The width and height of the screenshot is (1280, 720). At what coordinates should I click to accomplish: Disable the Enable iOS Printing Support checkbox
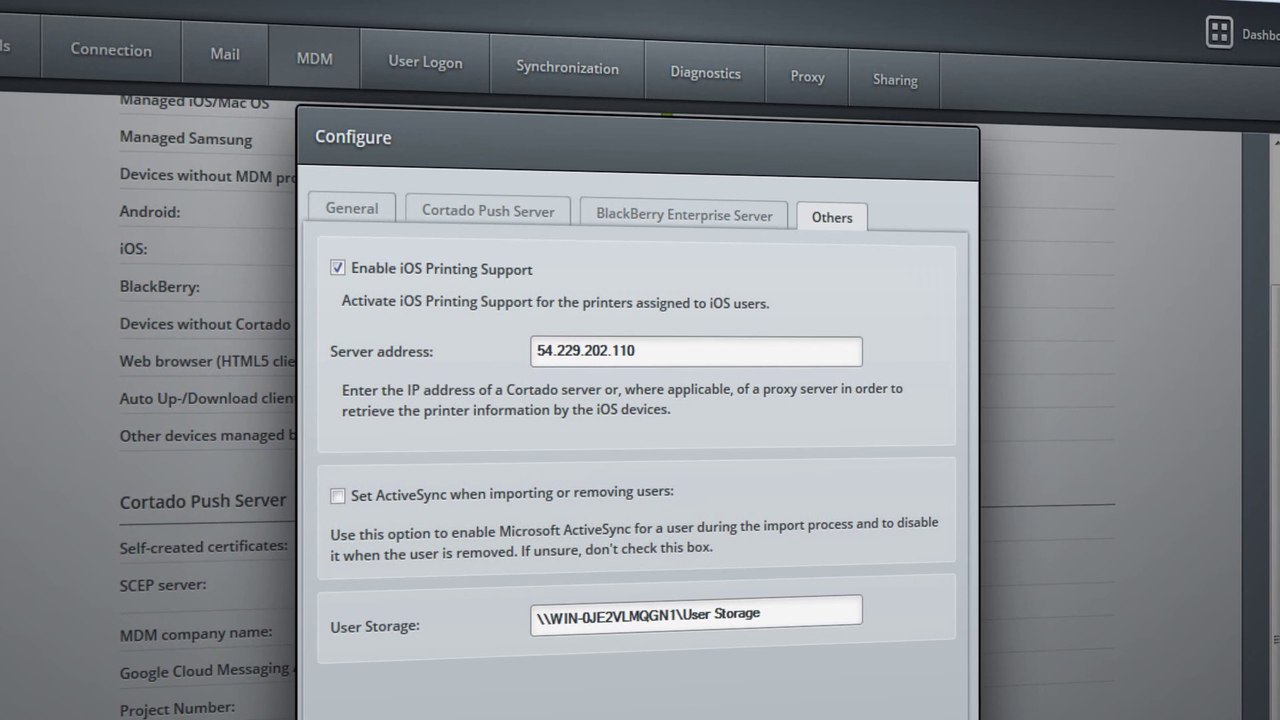pyautogui.click(x=337, y=268)
